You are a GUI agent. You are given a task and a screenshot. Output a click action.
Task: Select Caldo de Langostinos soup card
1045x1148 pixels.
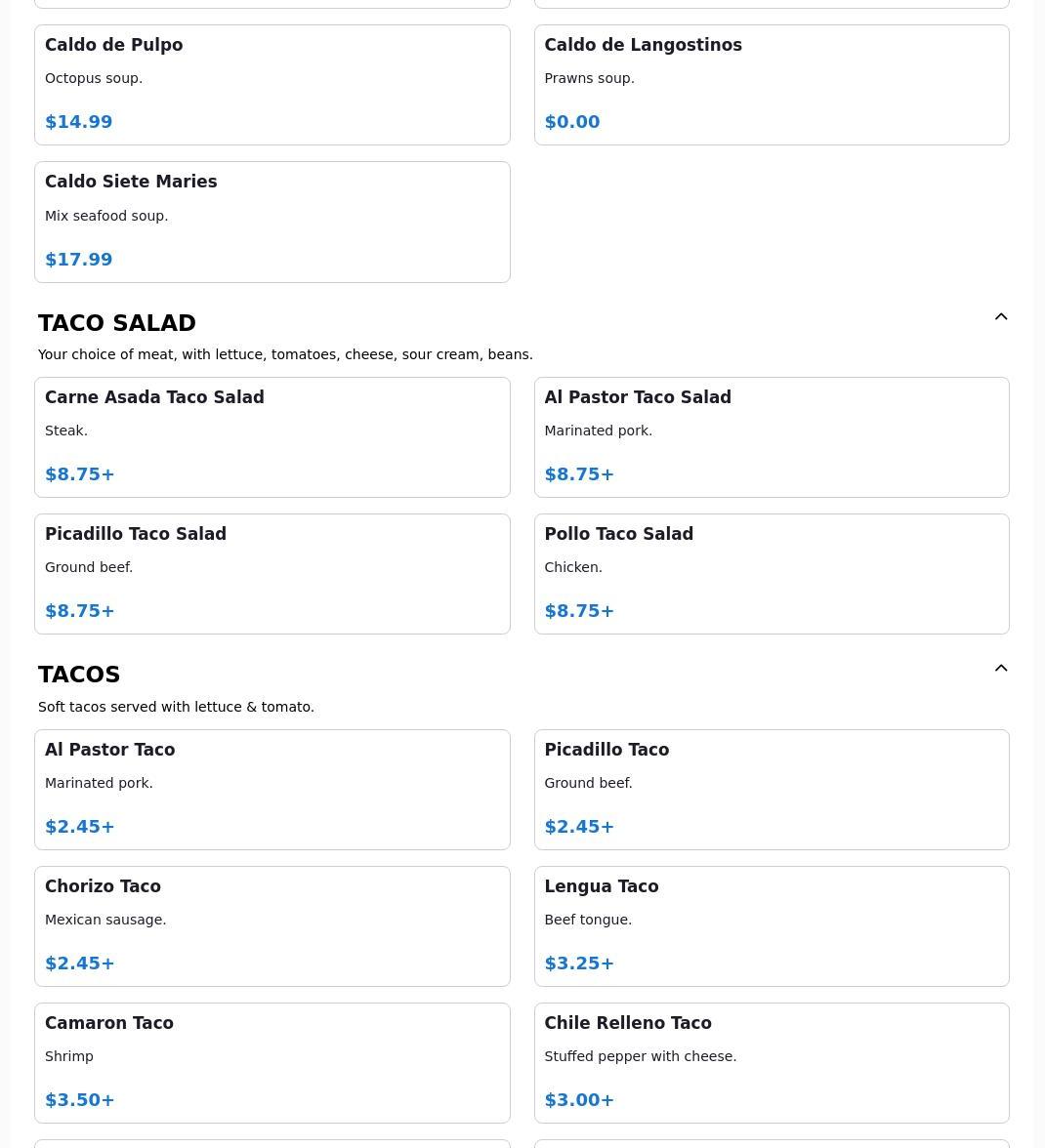coord(772,85)
